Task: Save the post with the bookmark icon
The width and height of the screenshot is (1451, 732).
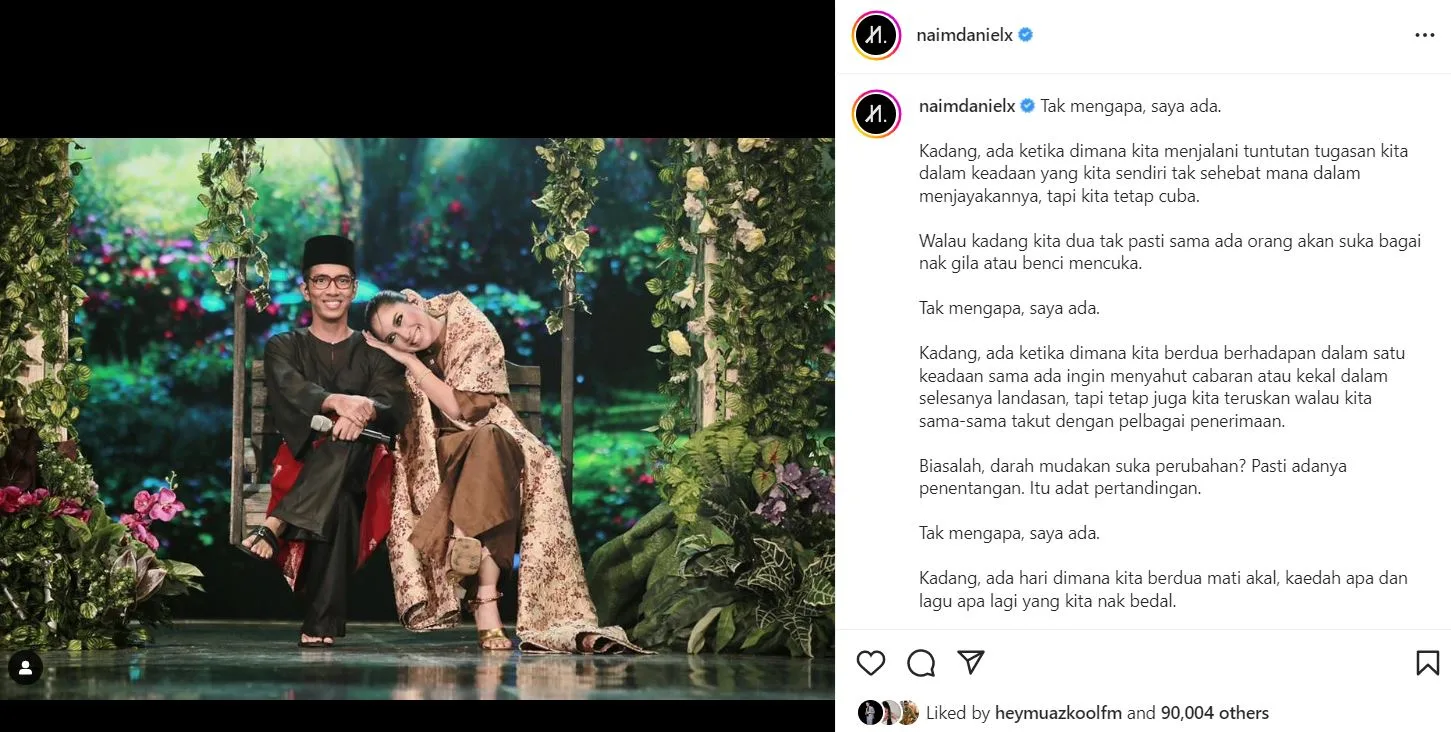Action: coord(1427,663)
